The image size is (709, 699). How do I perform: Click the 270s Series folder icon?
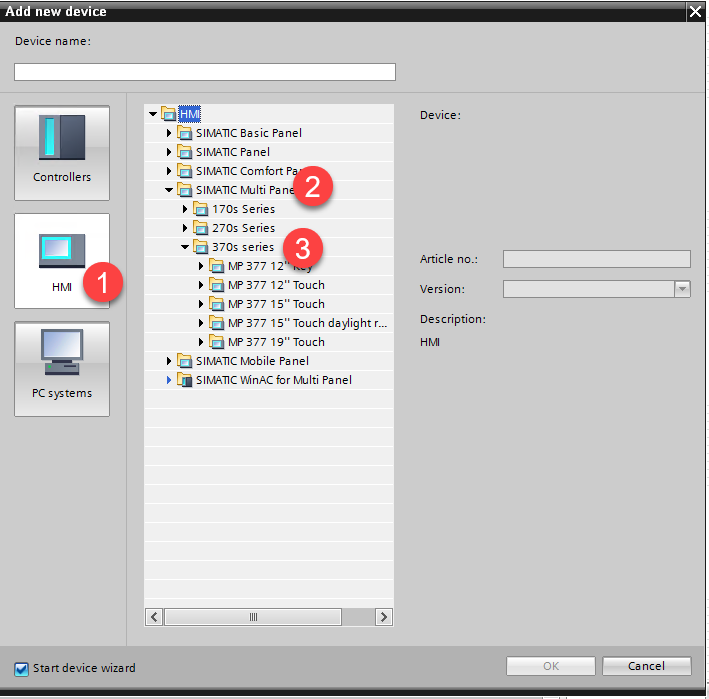point(200,228)
